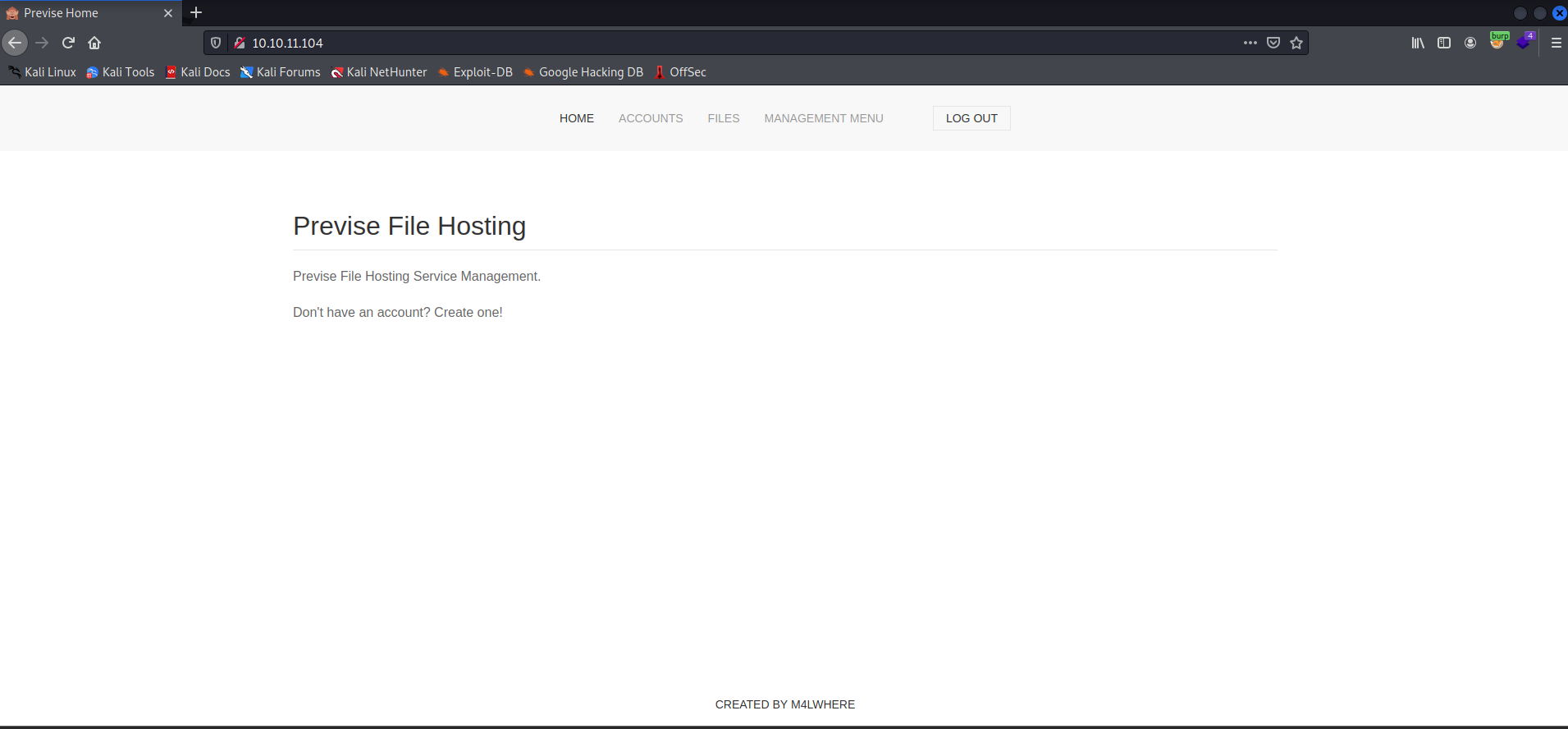
Task: Open the MANAGEMENT MENU navigation item
Action: pos(823,118)
